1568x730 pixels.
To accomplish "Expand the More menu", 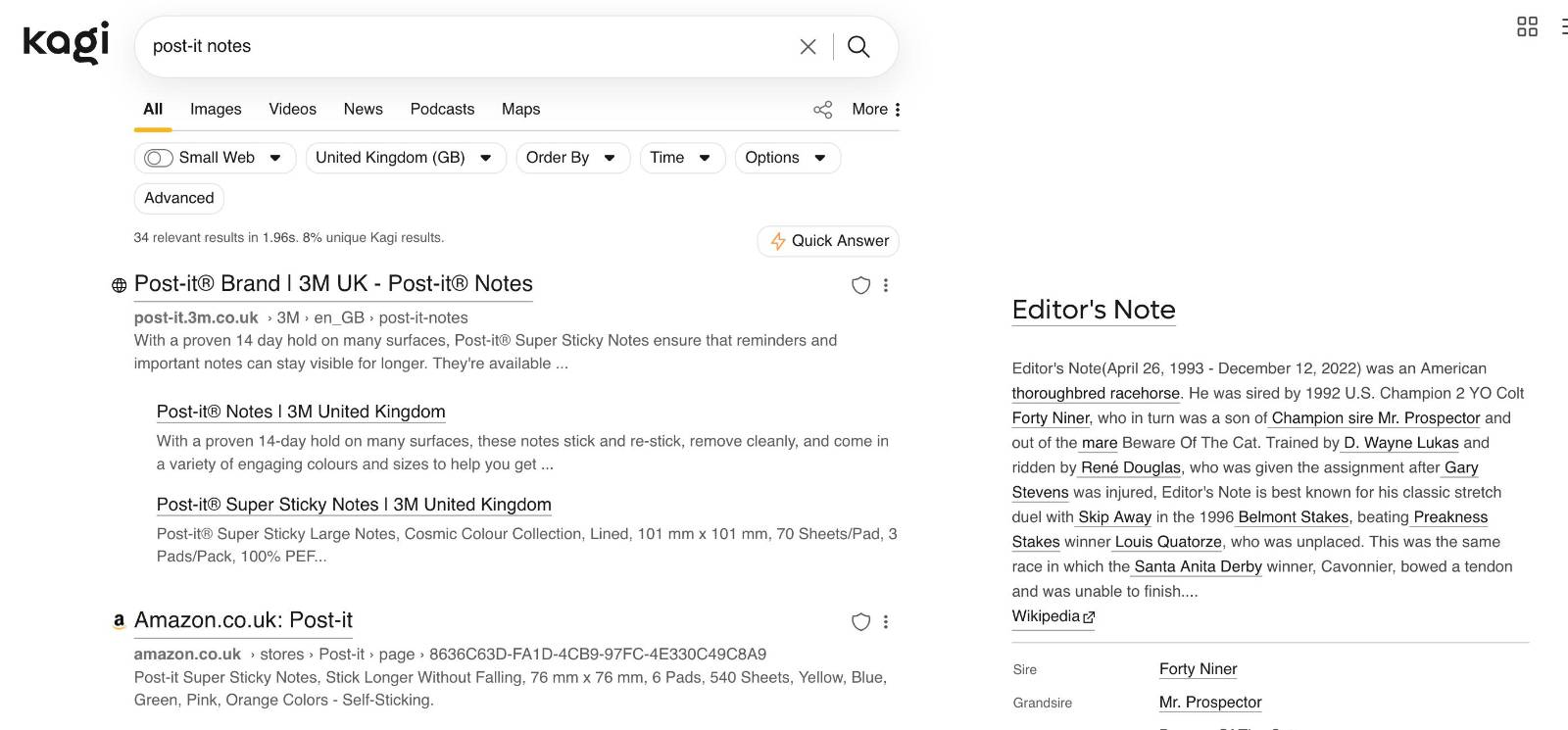I will [x=876, y=110].
